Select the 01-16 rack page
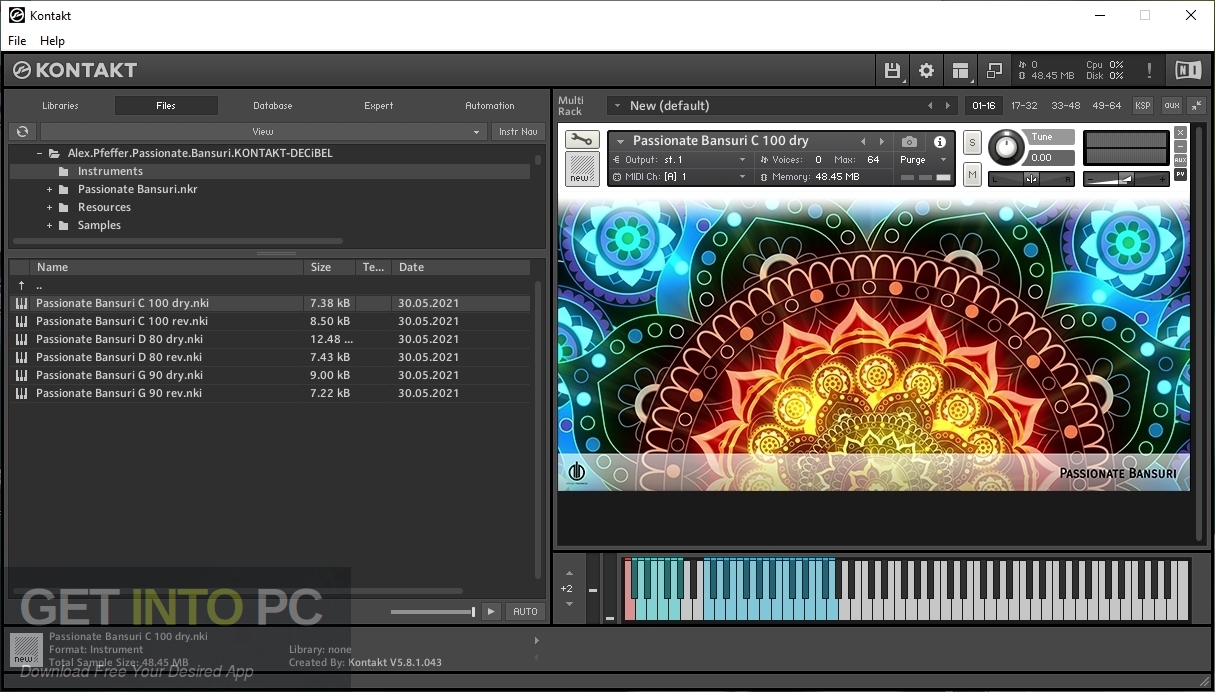This screenshot has width=1215, height=692. pyautogui.click(x=984, y=105)
